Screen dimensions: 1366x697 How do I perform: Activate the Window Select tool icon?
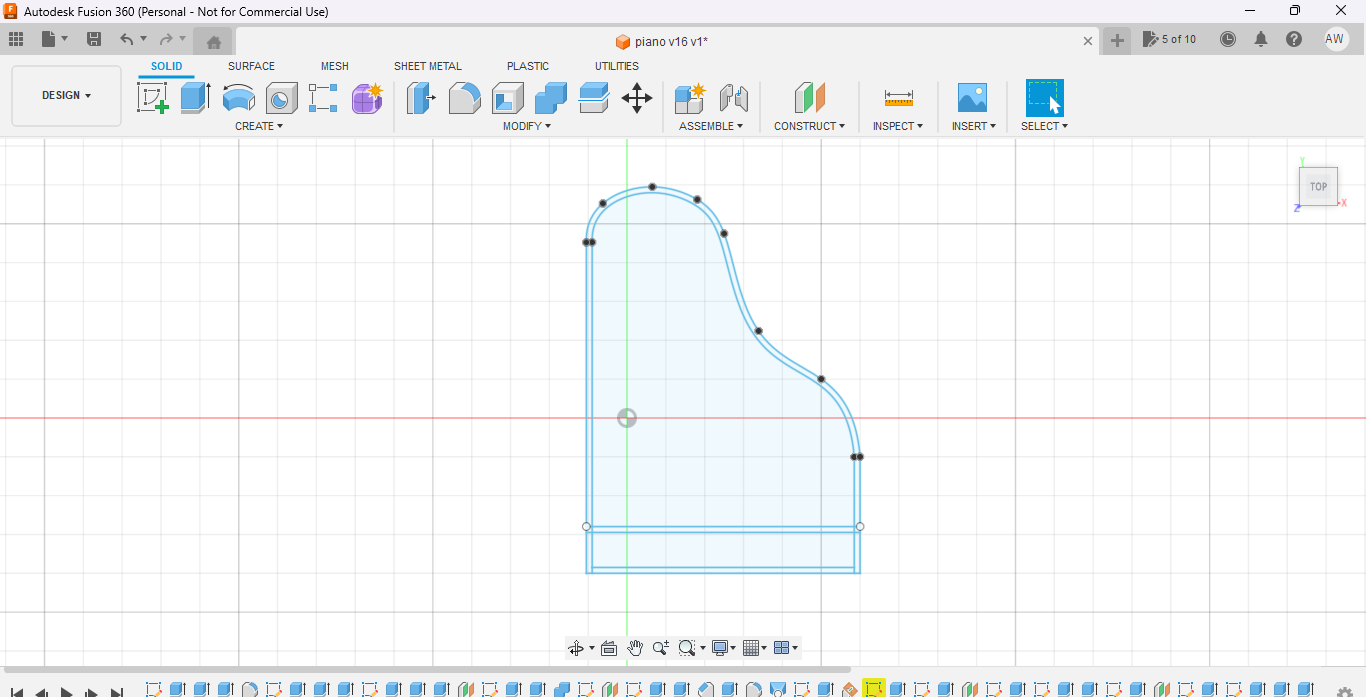click(1045, 98)
